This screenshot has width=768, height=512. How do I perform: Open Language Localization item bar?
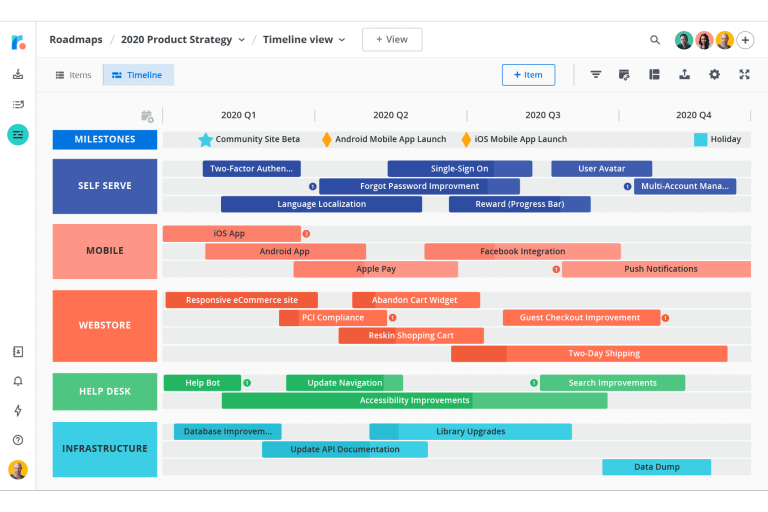321,204
